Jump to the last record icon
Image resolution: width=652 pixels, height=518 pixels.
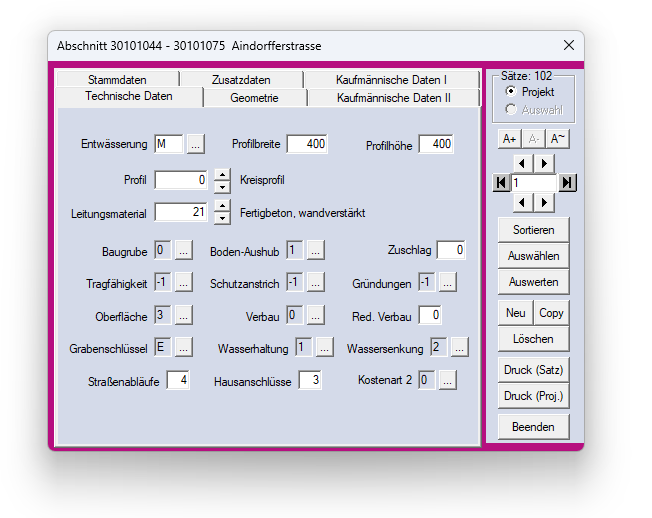pyautogui.click(x=567, y=182)
